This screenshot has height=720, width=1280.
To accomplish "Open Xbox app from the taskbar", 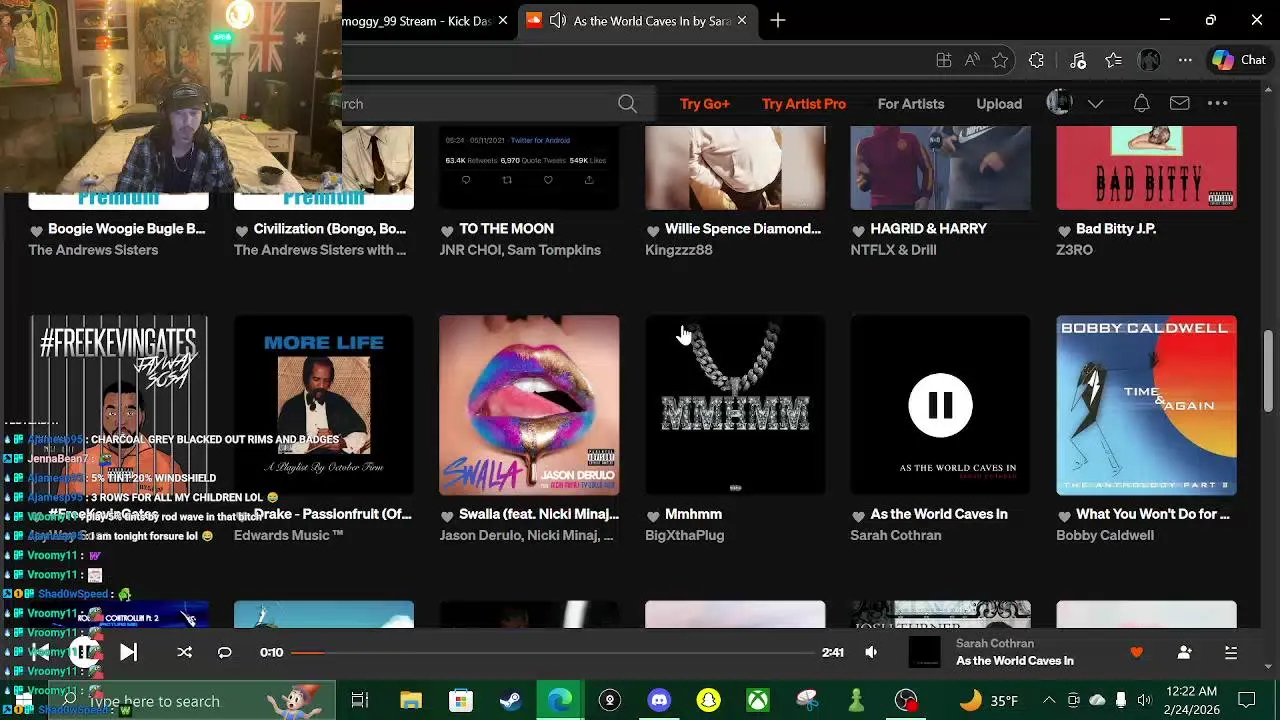I will [758, 701].
